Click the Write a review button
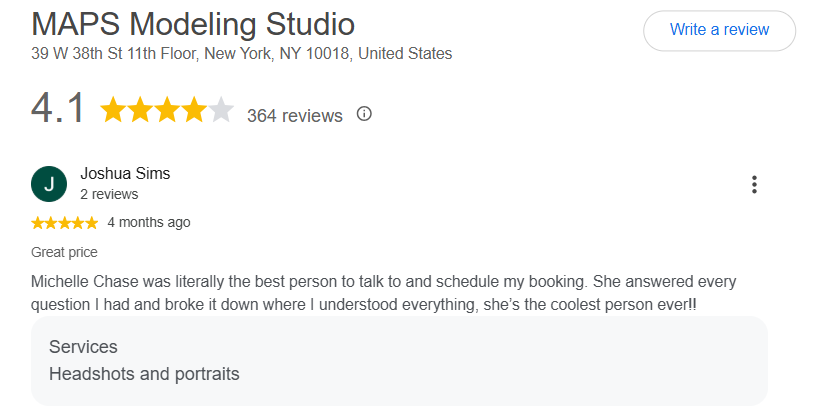This screenshot has width=830, height=419. (719, 30)
